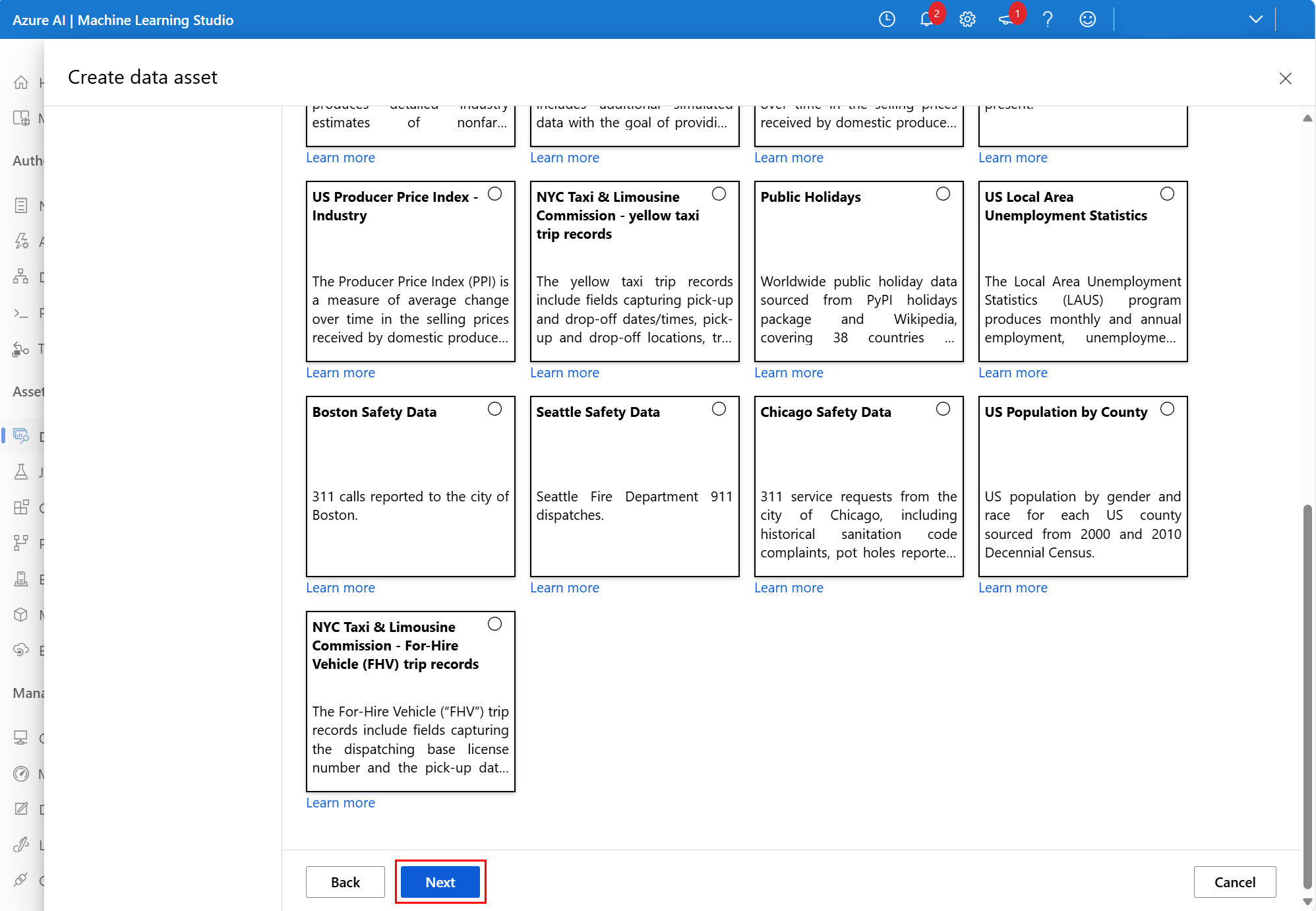
Task: Click the Back button
Action: tap(345, 882)
